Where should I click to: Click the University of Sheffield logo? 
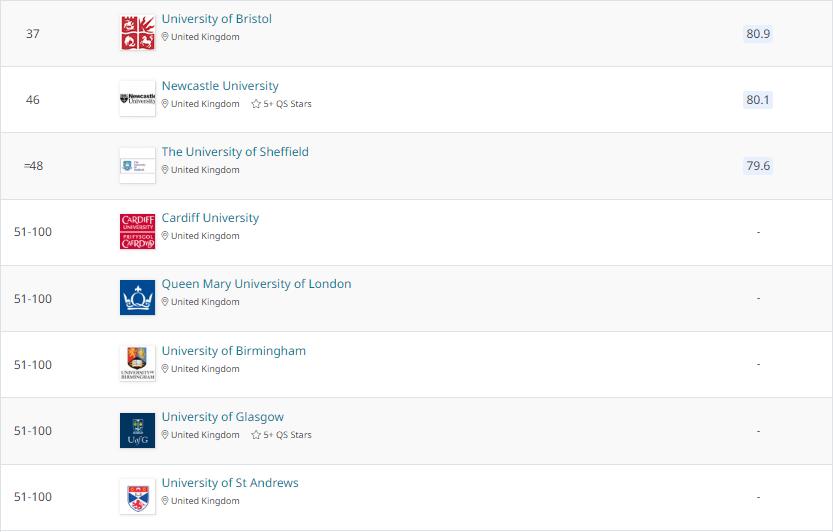pyautogui.click(x=137, y=165)
